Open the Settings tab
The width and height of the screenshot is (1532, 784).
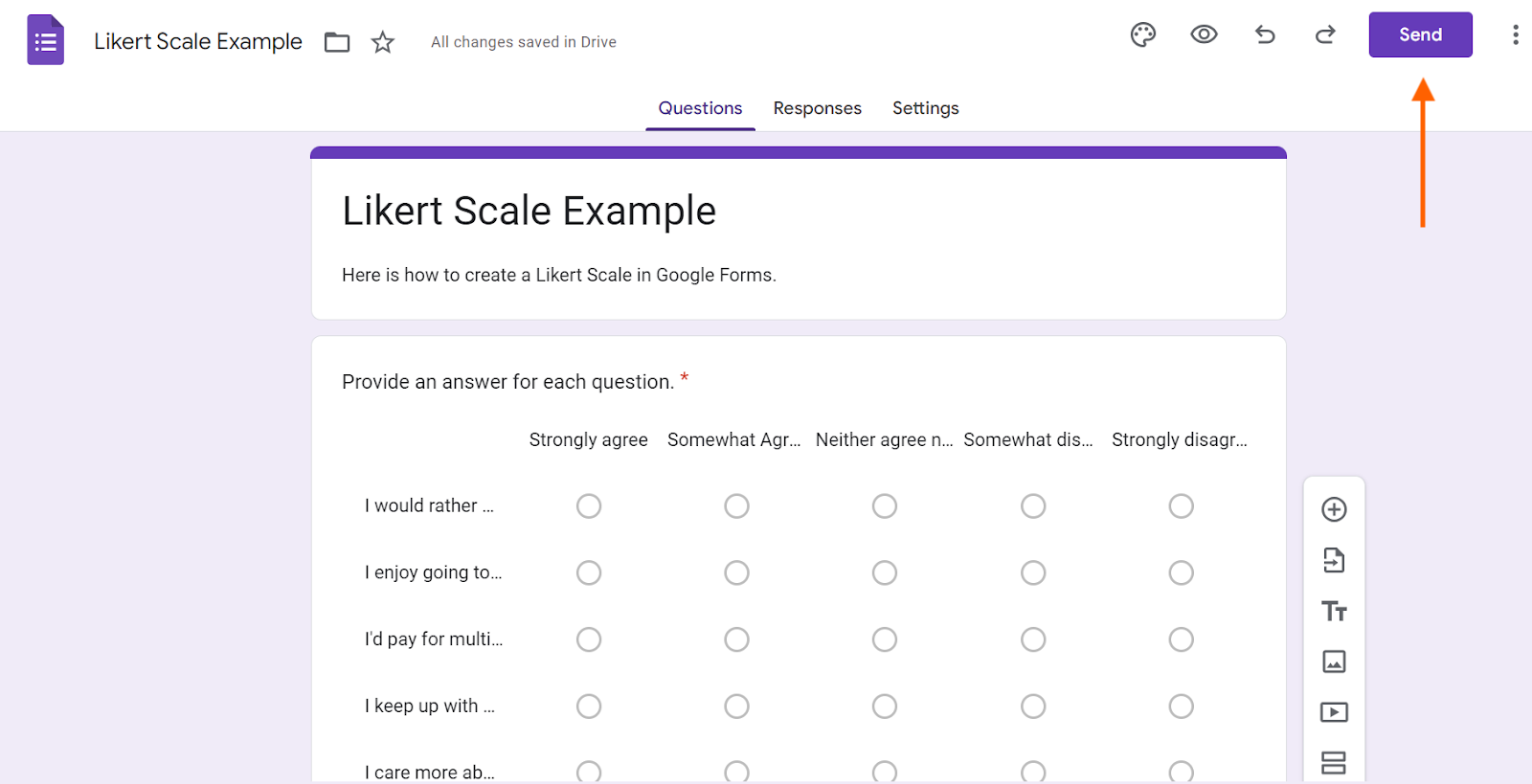point(925,108)
